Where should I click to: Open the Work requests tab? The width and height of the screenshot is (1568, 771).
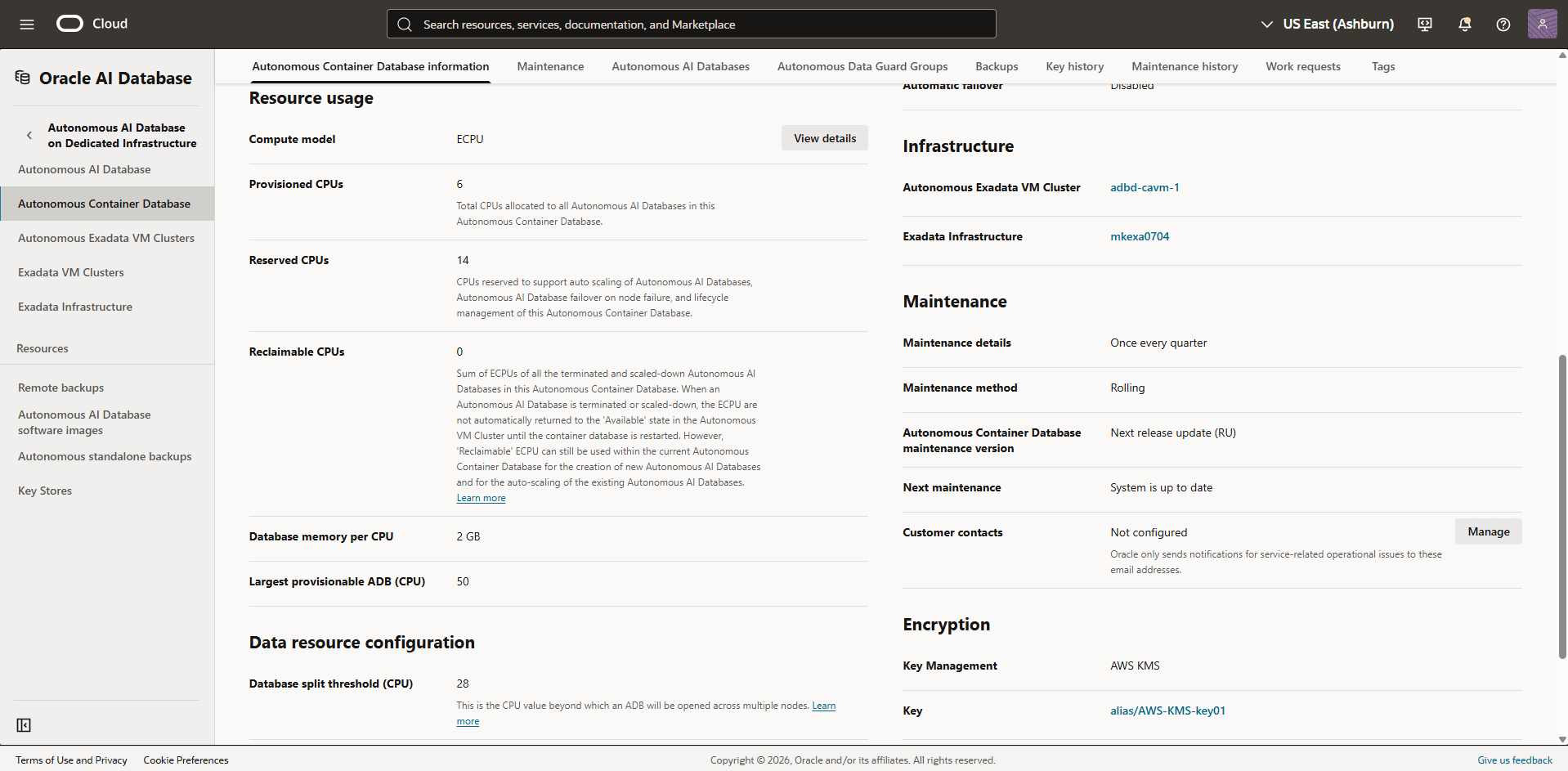1303,66
